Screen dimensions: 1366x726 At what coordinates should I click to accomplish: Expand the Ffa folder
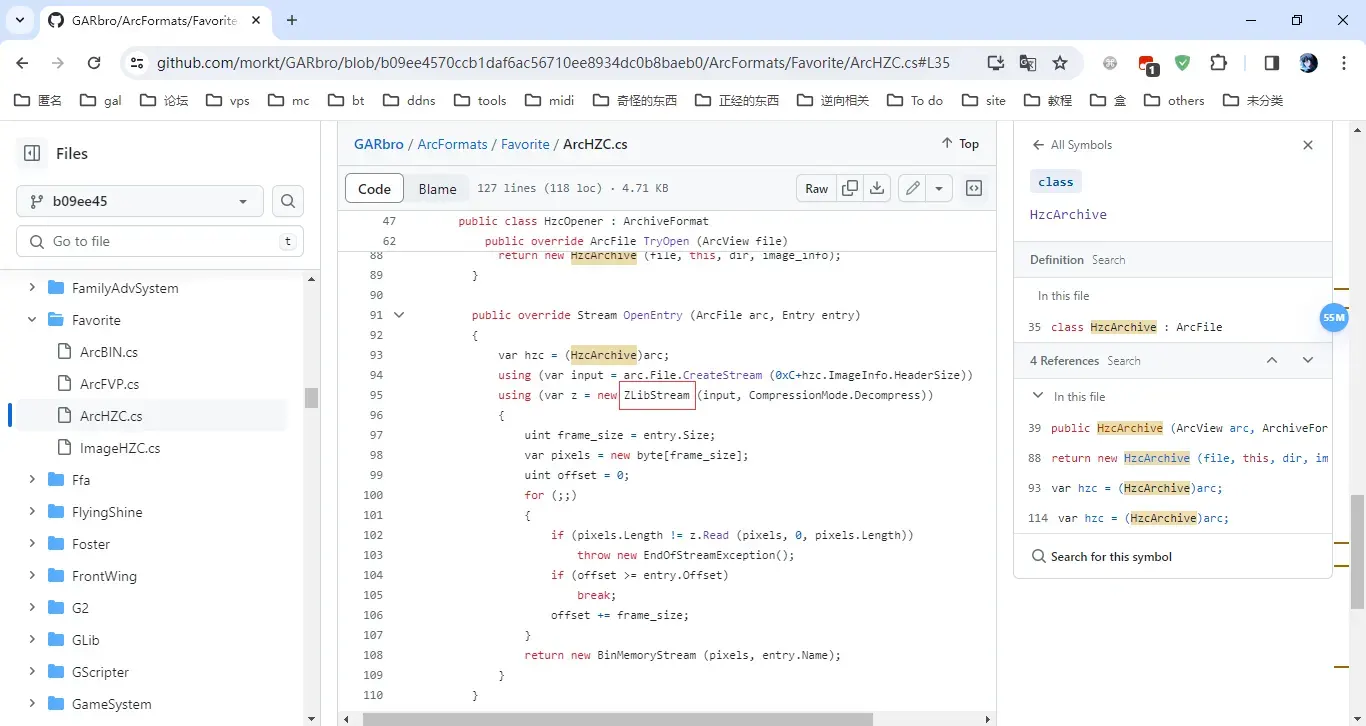(x=32, y=480)
